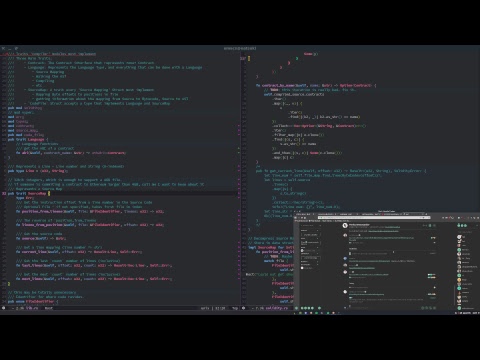This screenshot has width=480, height=360.
Task: Click the file name in the left pane status line
Action: coord(31,308)
